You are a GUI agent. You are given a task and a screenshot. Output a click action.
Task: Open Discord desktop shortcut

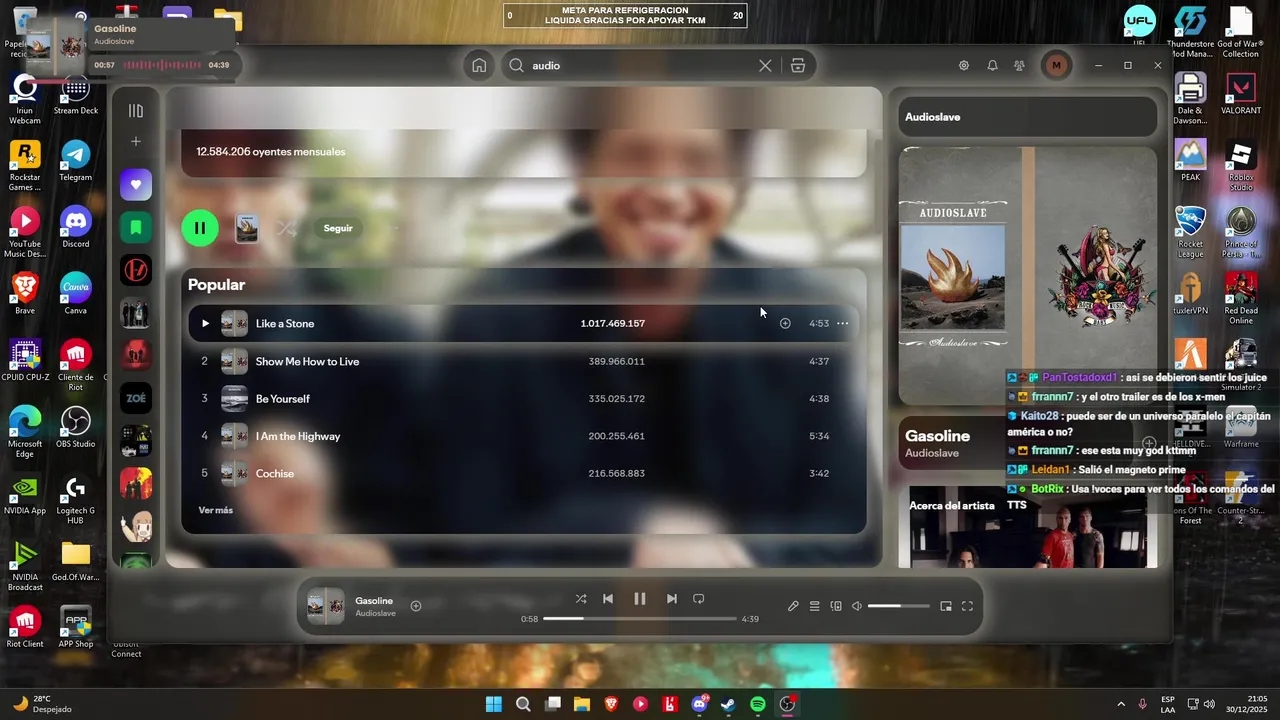pyautogui.click(x=76, y=226)
